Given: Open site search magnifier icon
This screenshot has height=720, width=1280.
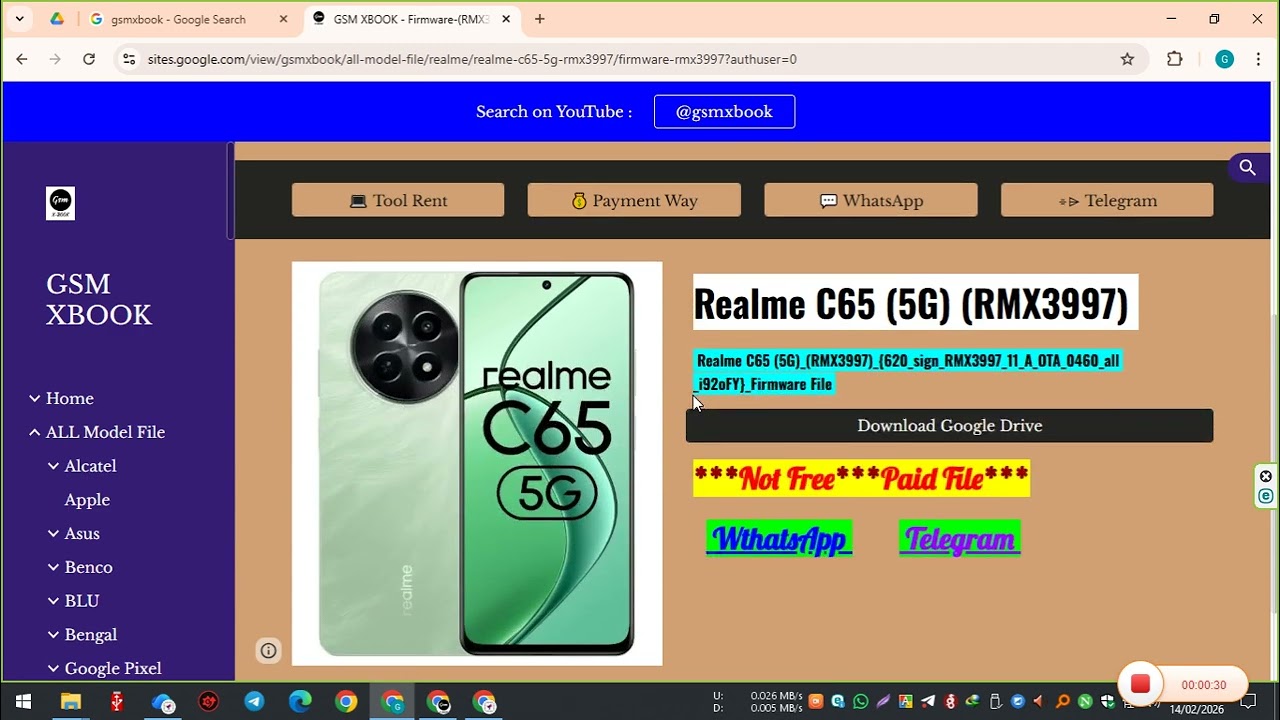Looking at the screenshot, I should 1247,168.
